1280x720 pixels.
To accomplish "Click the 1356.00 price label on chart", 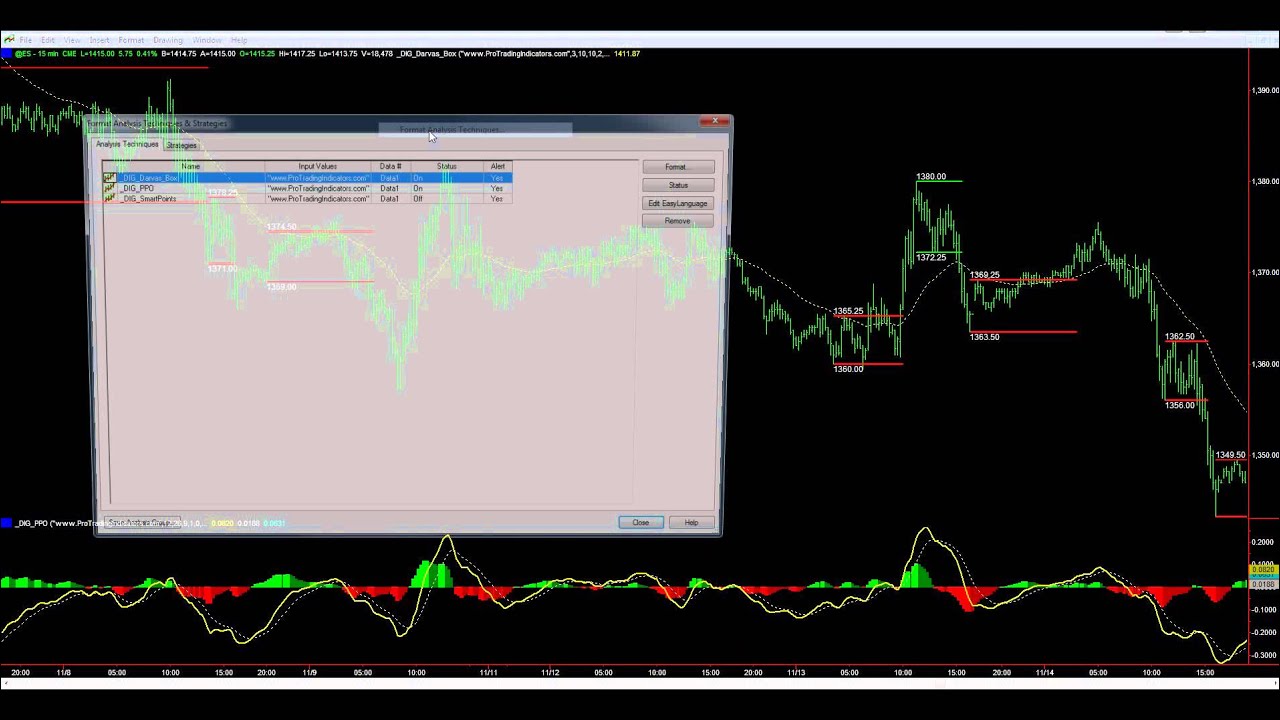I will pos(1180,405).
